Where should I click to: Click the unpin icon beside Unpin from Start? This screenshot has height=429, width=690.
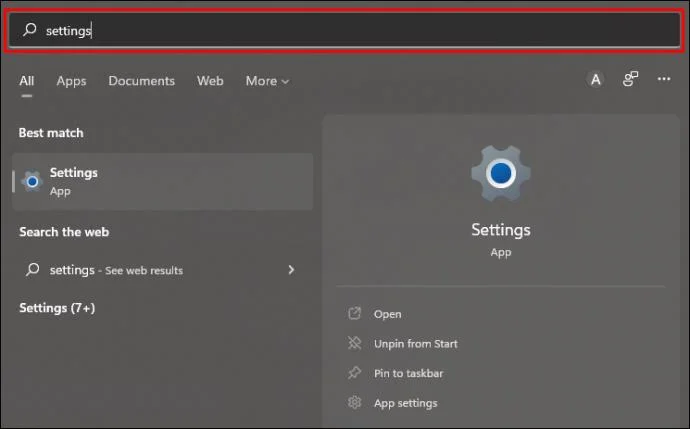[355, 343]
